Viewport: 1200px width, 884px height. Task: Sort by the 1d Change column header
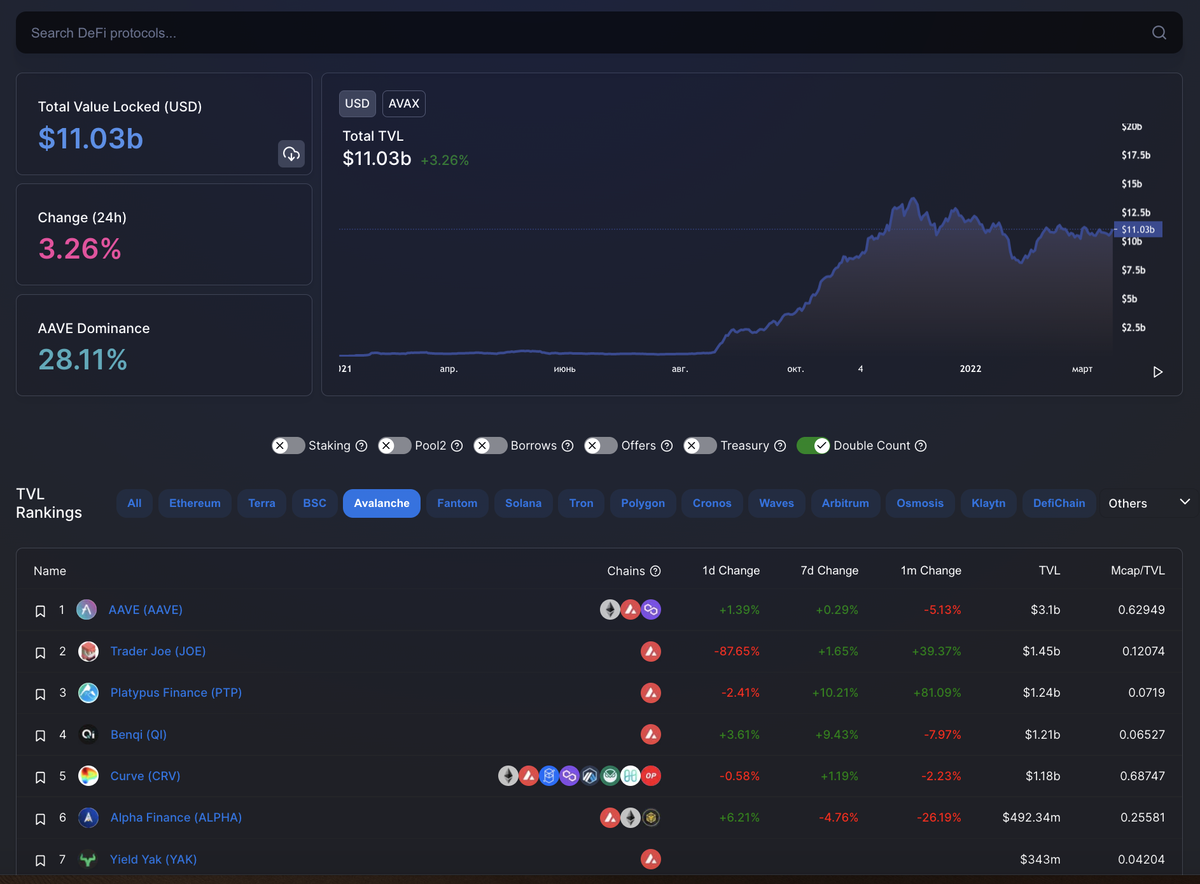(x=731, y=571)
